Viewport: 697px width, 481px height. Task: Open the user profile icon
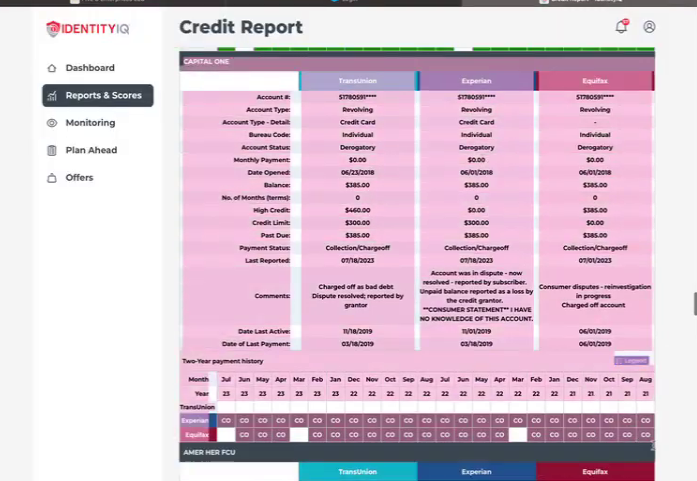(649, 27)
